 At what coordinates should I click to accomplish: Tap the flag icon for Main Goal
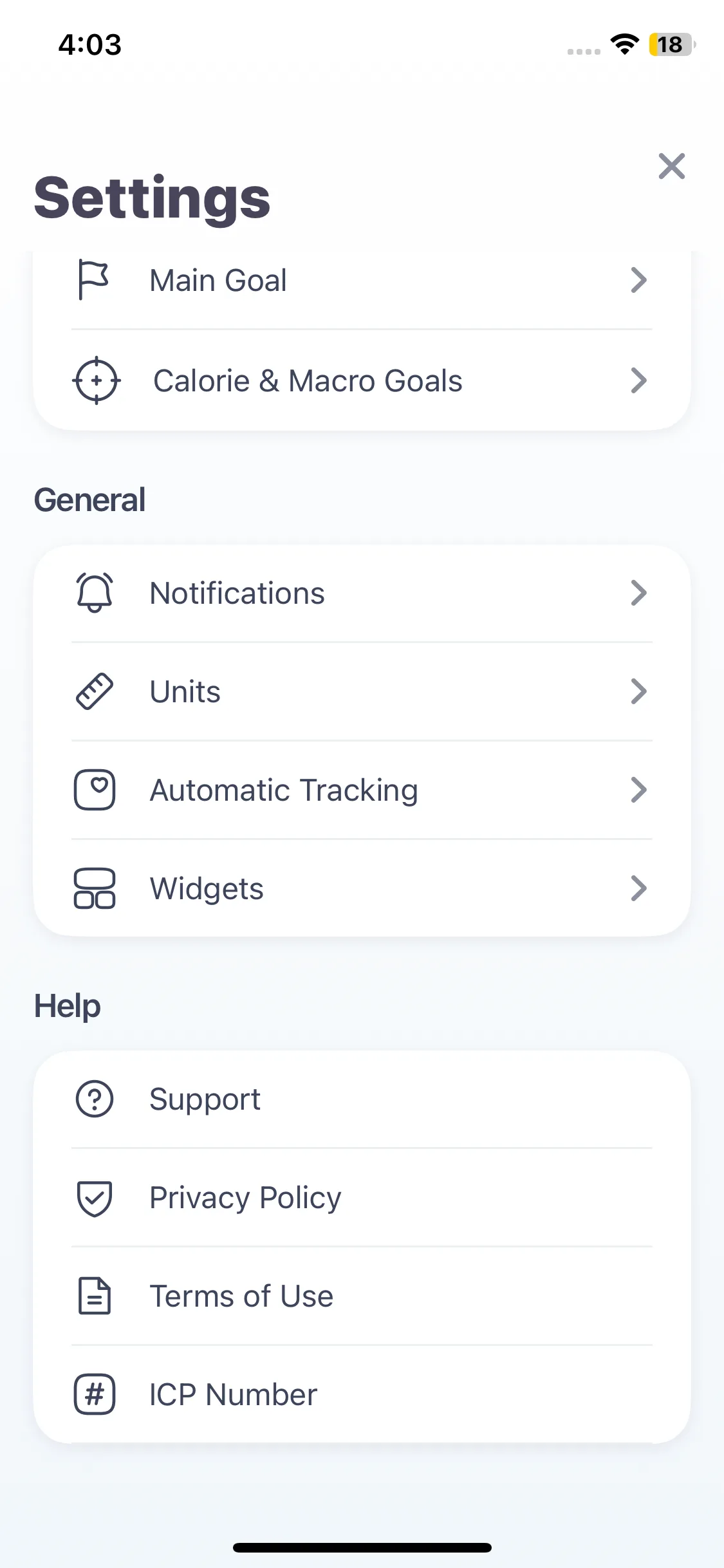93,280
